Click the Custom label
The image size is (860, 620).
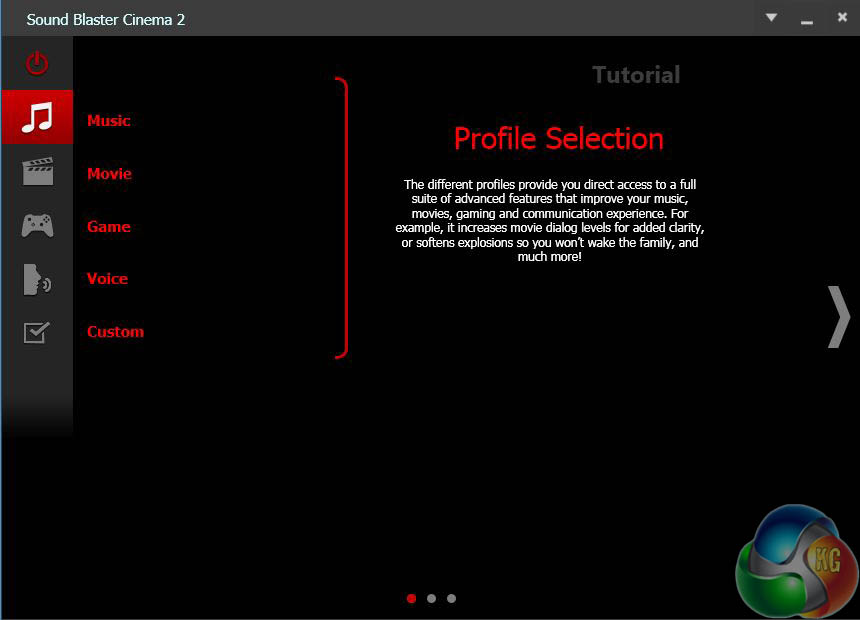tap(115, 332)
